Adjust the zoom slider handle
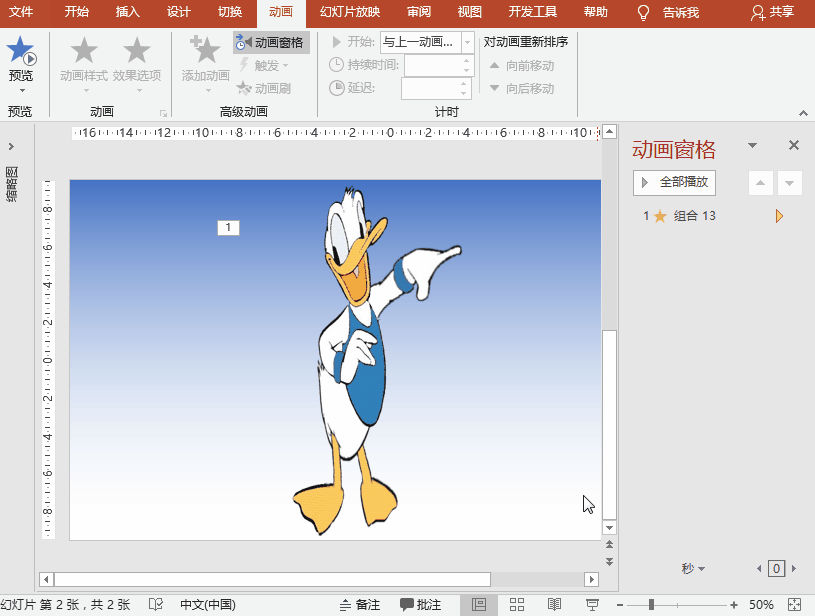Viewport: 815px width, 616px height. tap(651, 605)
